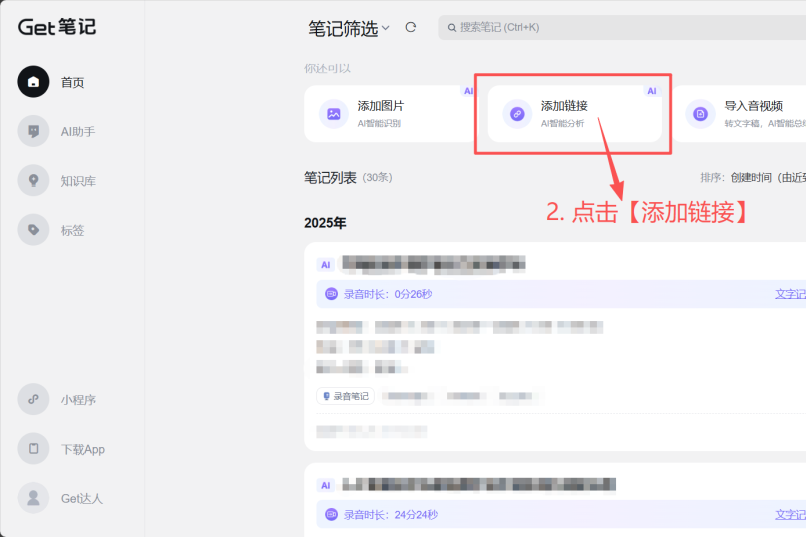Click 录音时长：24分24秒 text

coord(391,514)
